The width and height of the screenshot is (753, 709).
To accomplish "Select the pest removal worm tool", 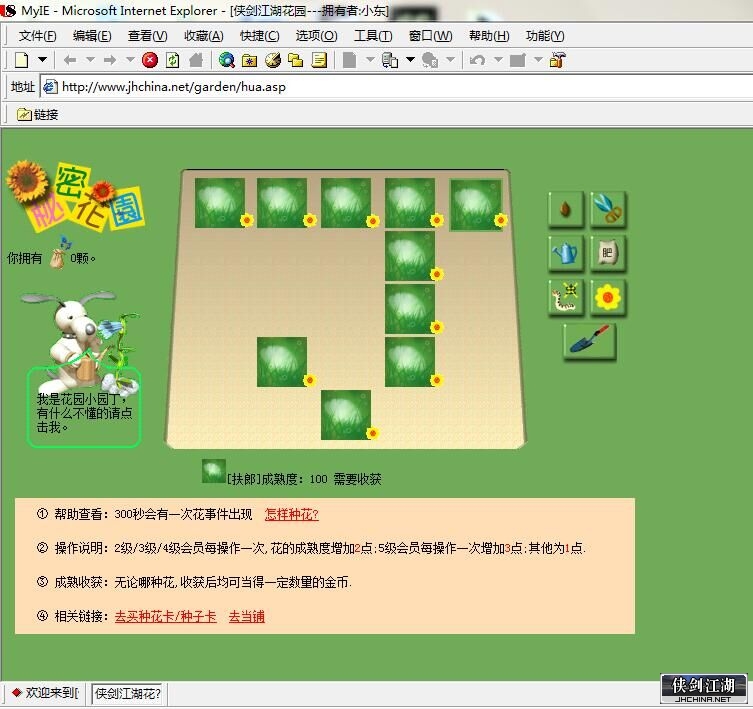I will click(x=566, y=297).
